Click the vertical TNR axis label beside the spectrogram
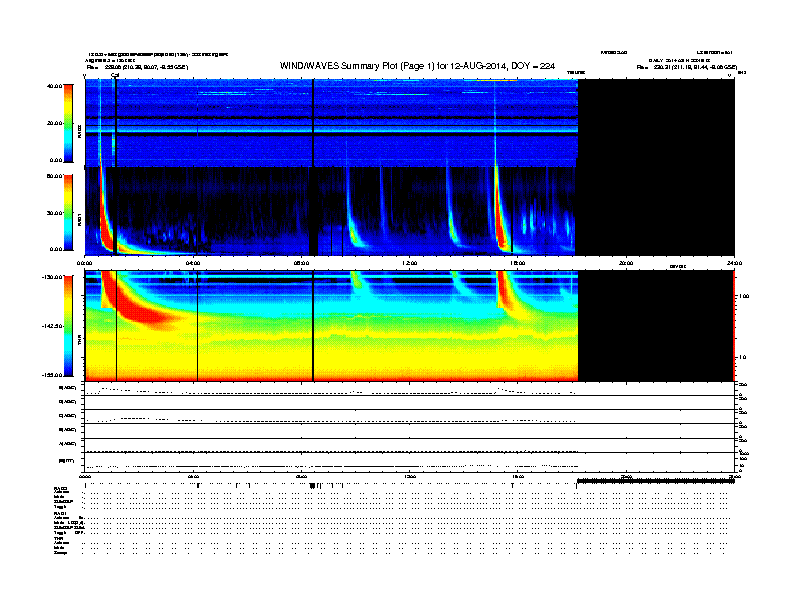 (x=79, y=342)
